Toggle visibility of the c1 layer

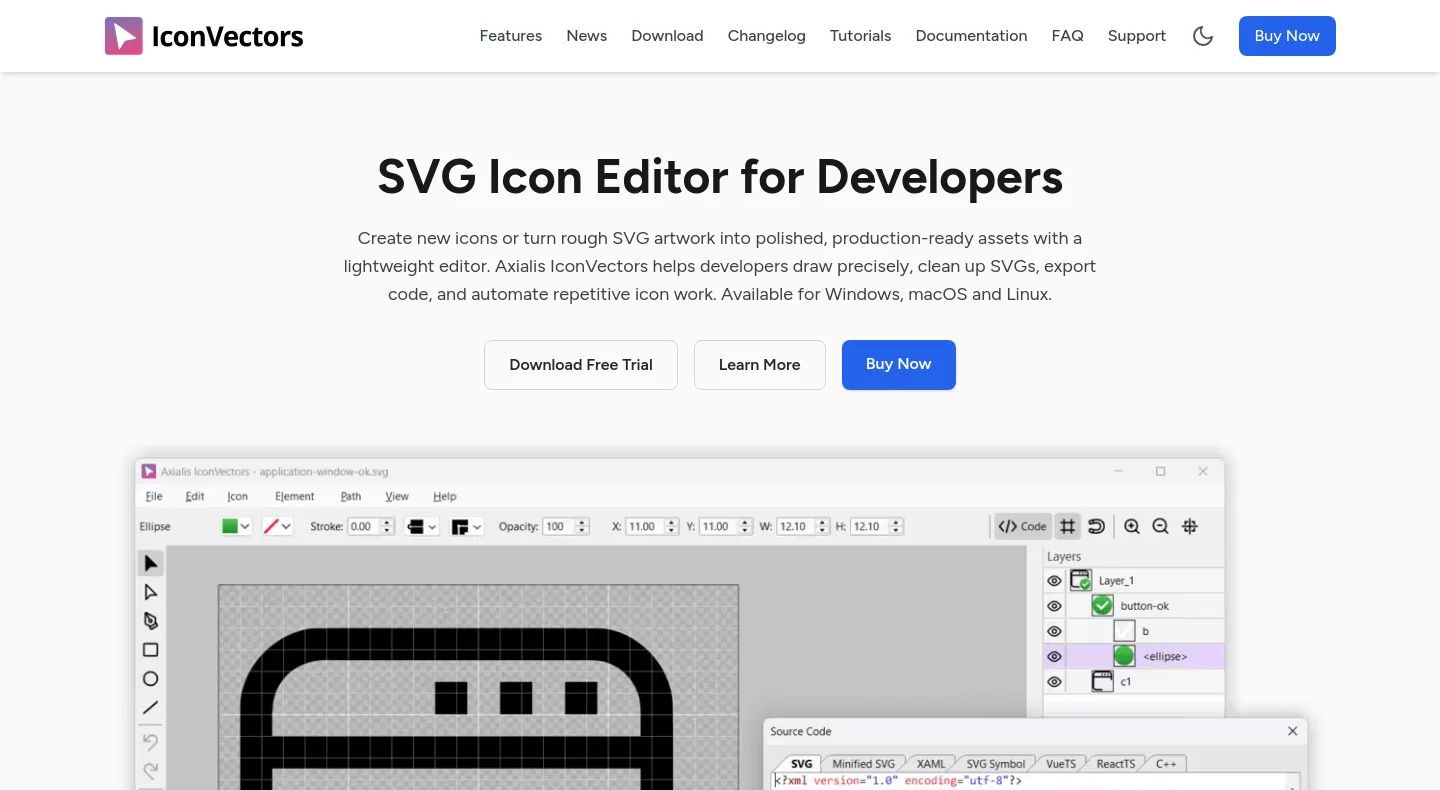tap(1054, 682)
